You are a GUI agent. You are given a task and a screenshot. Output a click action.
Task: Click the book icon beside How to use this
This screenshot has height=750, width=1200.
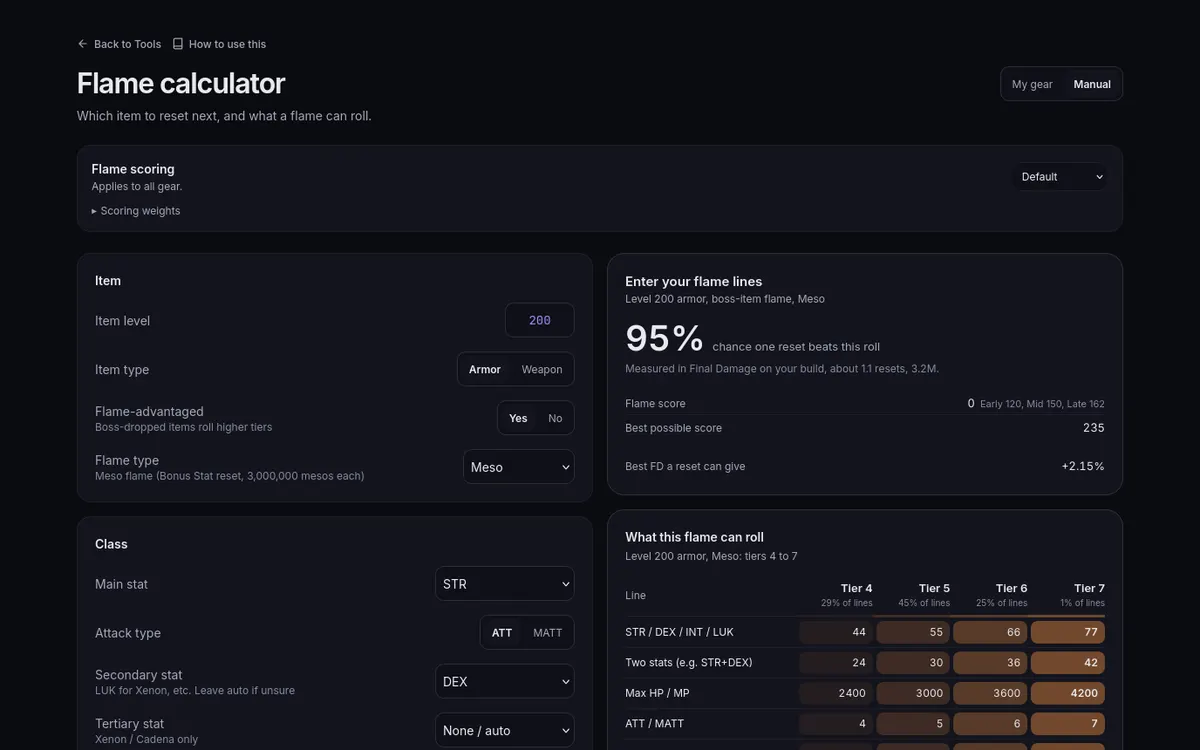[x=178, y=44]
